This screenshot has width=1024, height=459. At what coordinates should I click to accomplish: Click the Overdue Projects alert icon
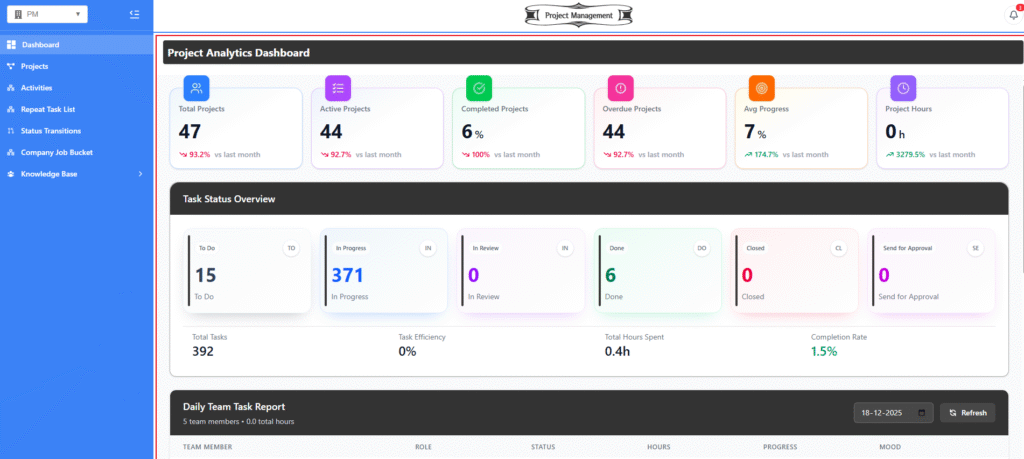tap(620, 88)
